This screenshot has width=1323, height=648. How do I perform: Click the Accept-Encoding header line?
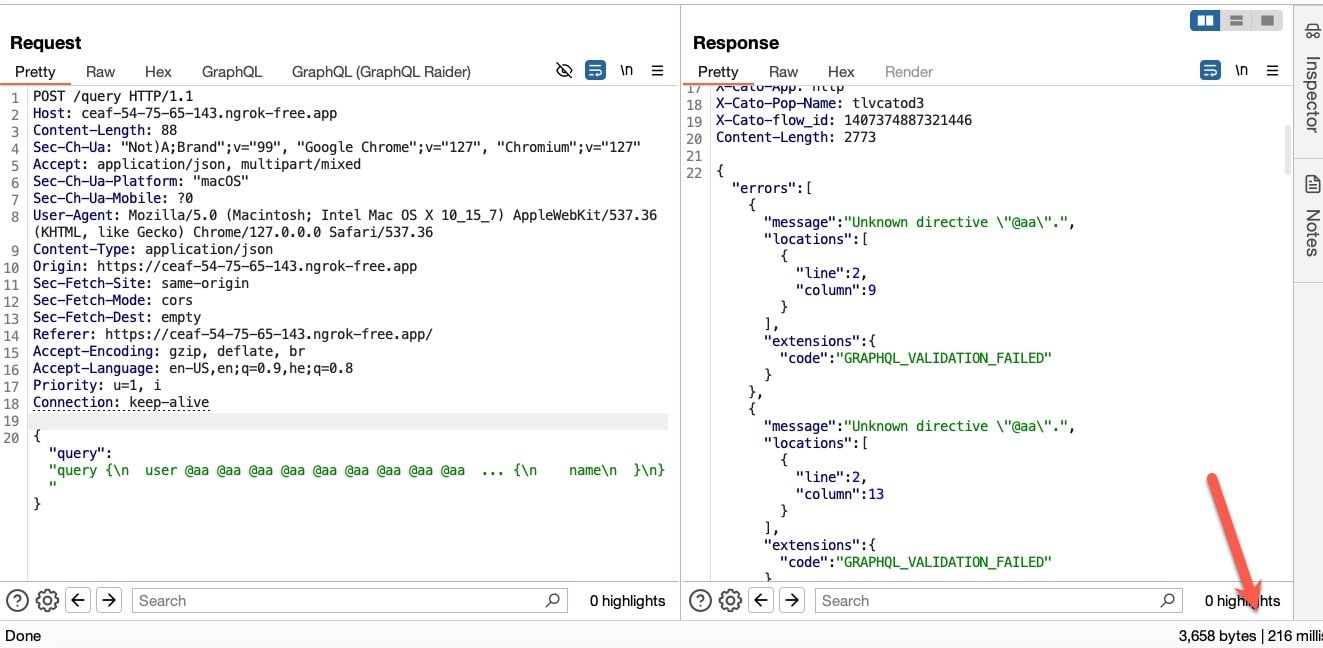point(169,351)
